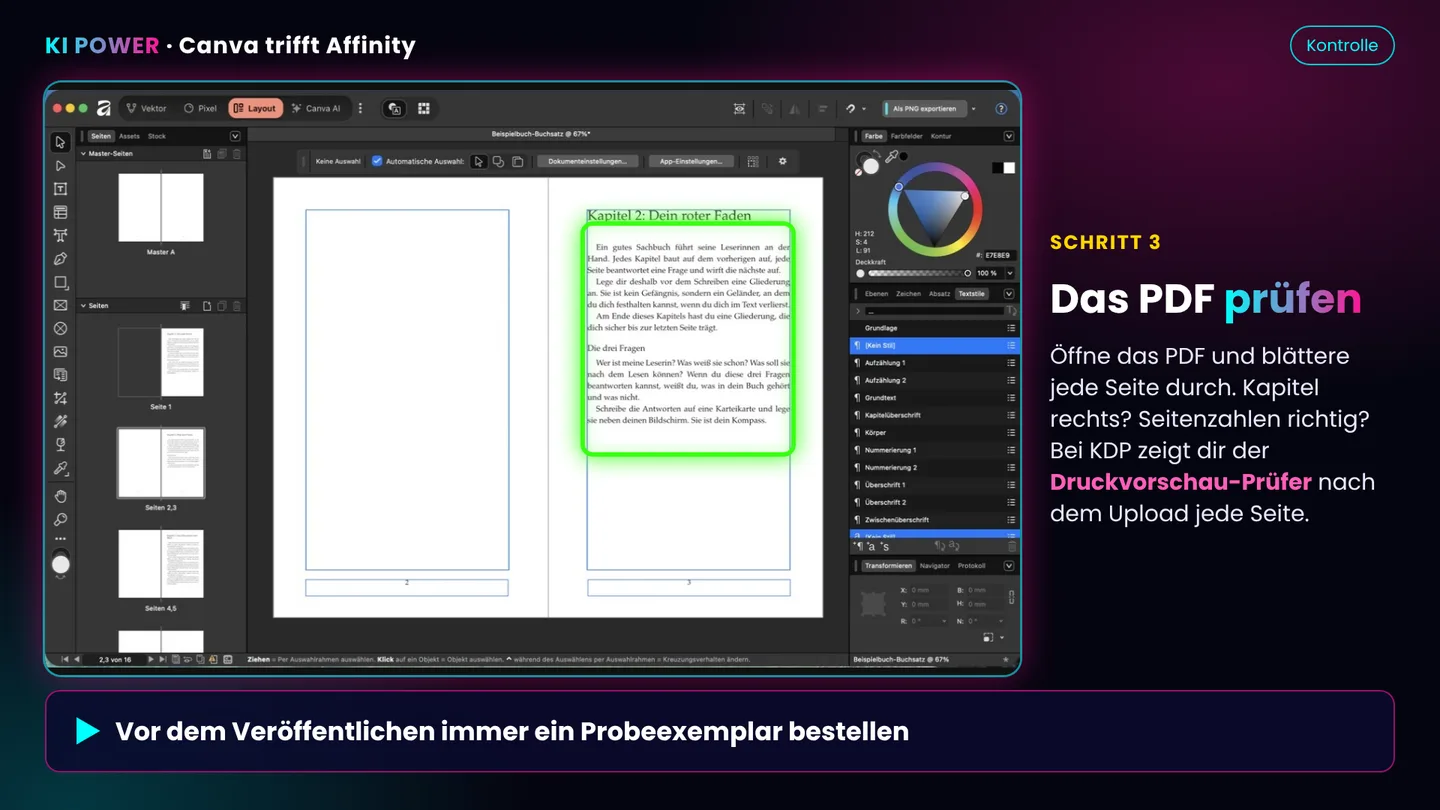Select the Rectangle shape tool
The image size is (1440, 810).
pyautogui.click(x=61, y=283)
